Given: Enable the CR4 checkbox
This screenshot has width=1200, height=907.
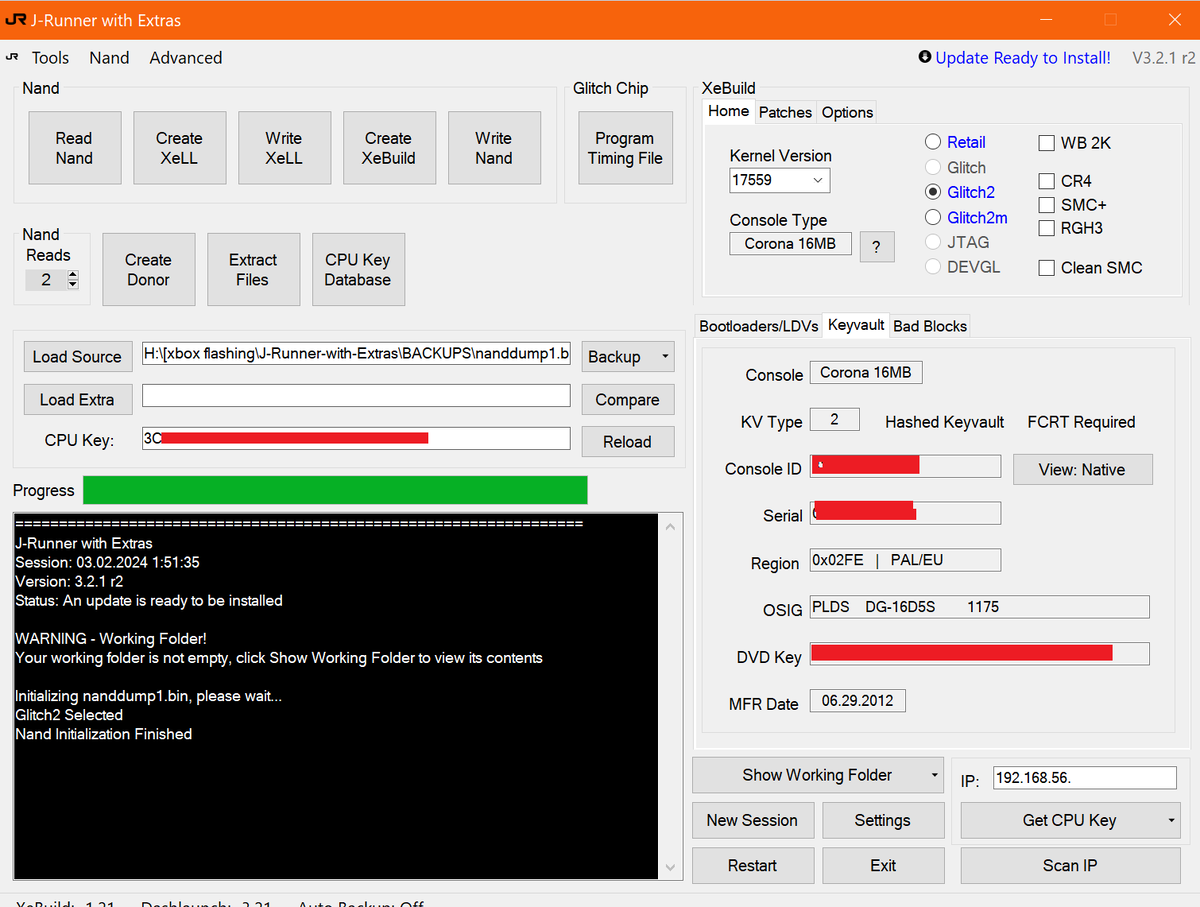Looking at the screenshot, I should click(x=1046, y=181).
